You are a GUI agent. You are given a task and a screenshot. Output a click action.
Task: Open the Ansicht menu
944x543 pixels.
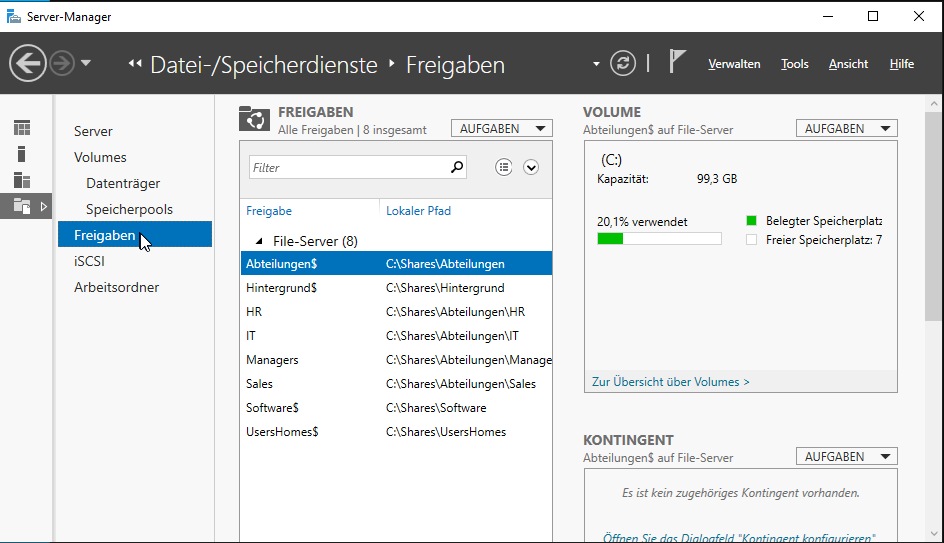pos(848,64)
